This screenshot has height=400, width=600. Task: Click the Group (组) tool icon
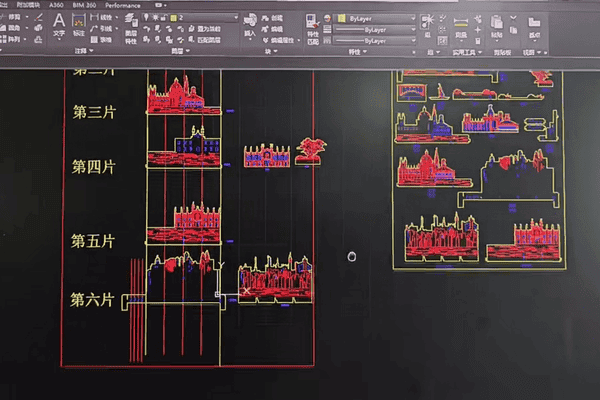pyautogui.click(x=427, y=25)
